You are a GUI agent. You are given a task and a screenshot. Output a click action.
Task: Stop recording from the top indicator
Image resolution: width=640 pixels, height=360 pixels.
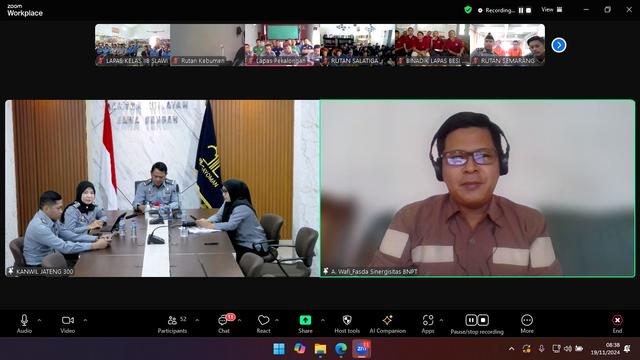coord(529,10)
